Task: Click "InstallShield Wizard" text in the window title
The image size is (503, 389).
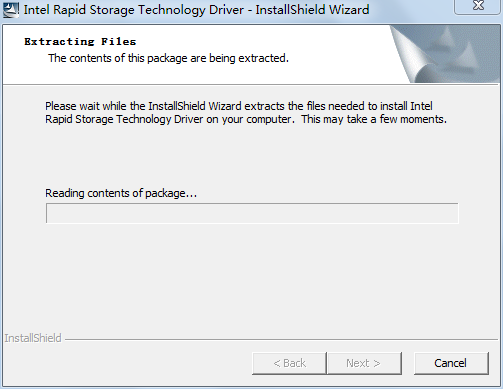Action: tap(312, 10)
